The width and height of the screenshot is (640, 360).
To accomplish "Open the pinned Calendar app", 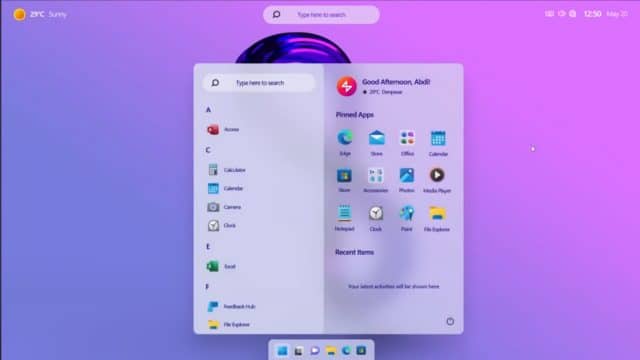I will [438, 143].
